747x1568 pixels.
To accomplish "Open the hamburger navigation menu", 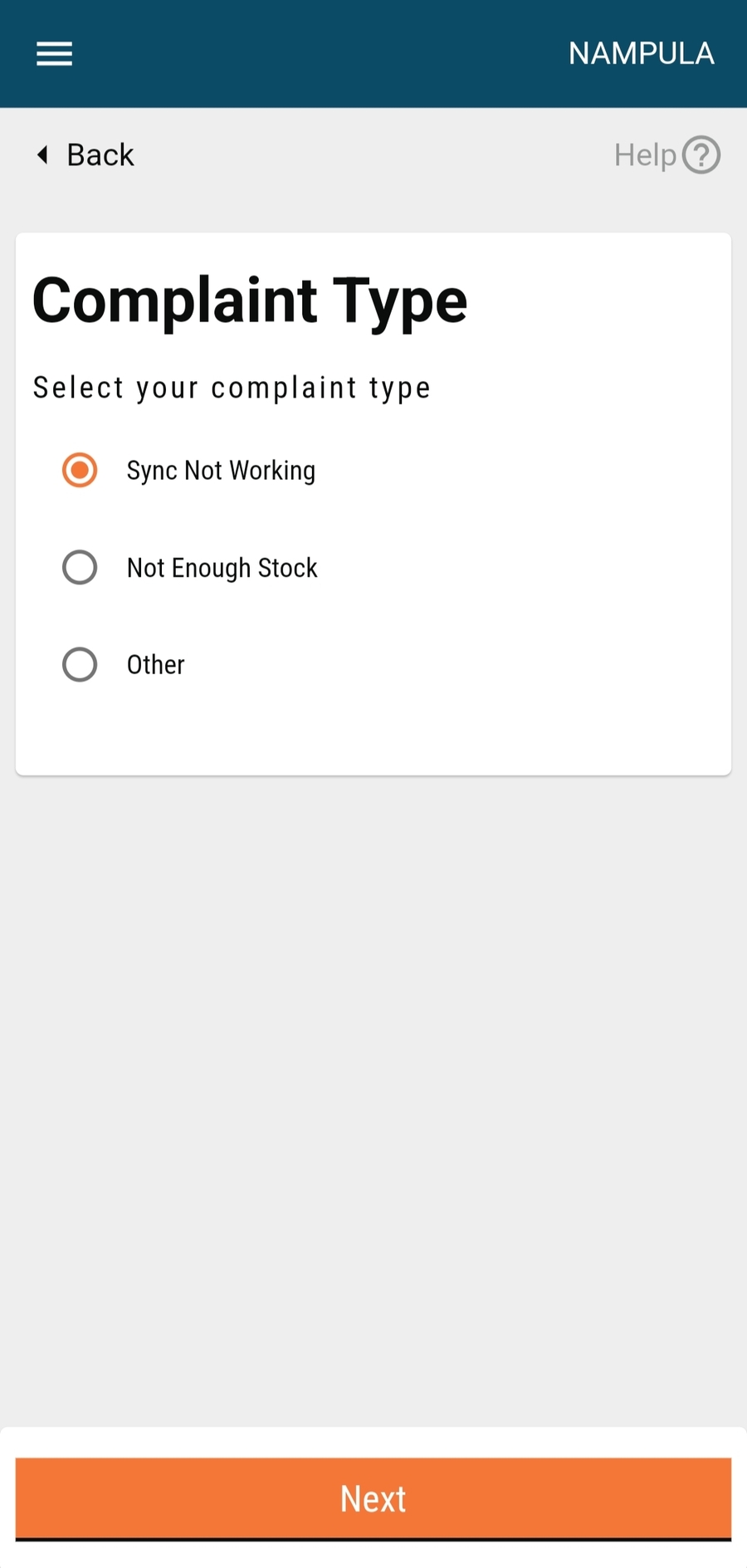I will (54, 54).
